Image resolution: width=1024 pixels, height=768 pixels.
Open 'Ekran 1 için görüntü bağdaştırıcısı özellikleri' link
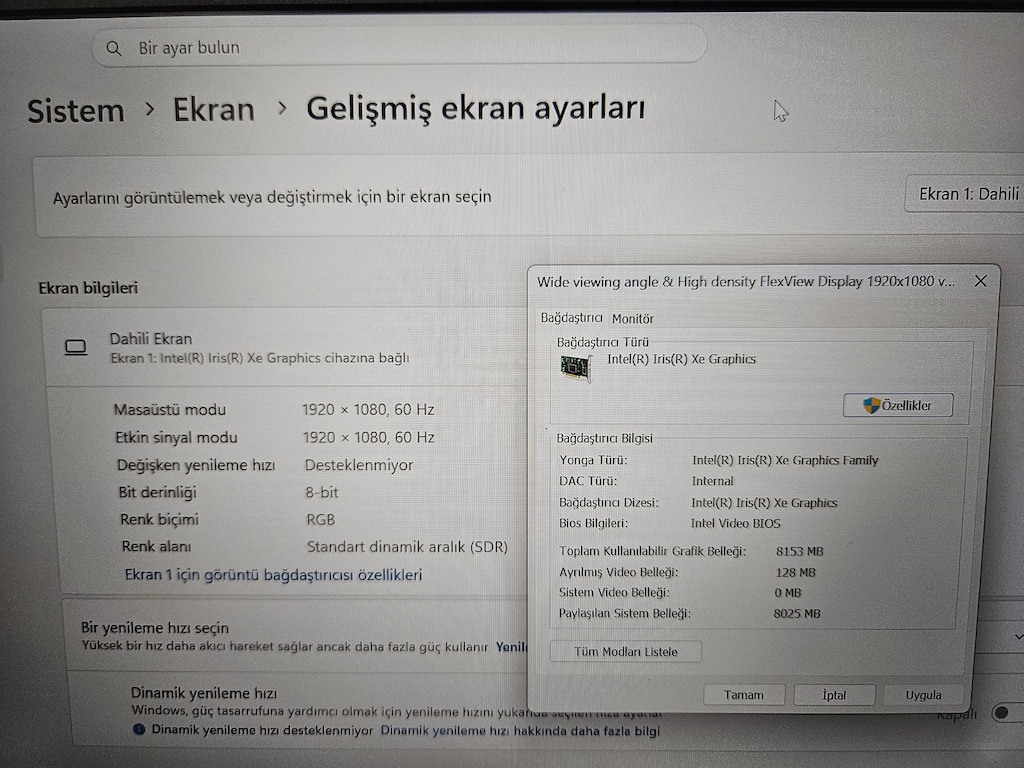tap(274, 575)
